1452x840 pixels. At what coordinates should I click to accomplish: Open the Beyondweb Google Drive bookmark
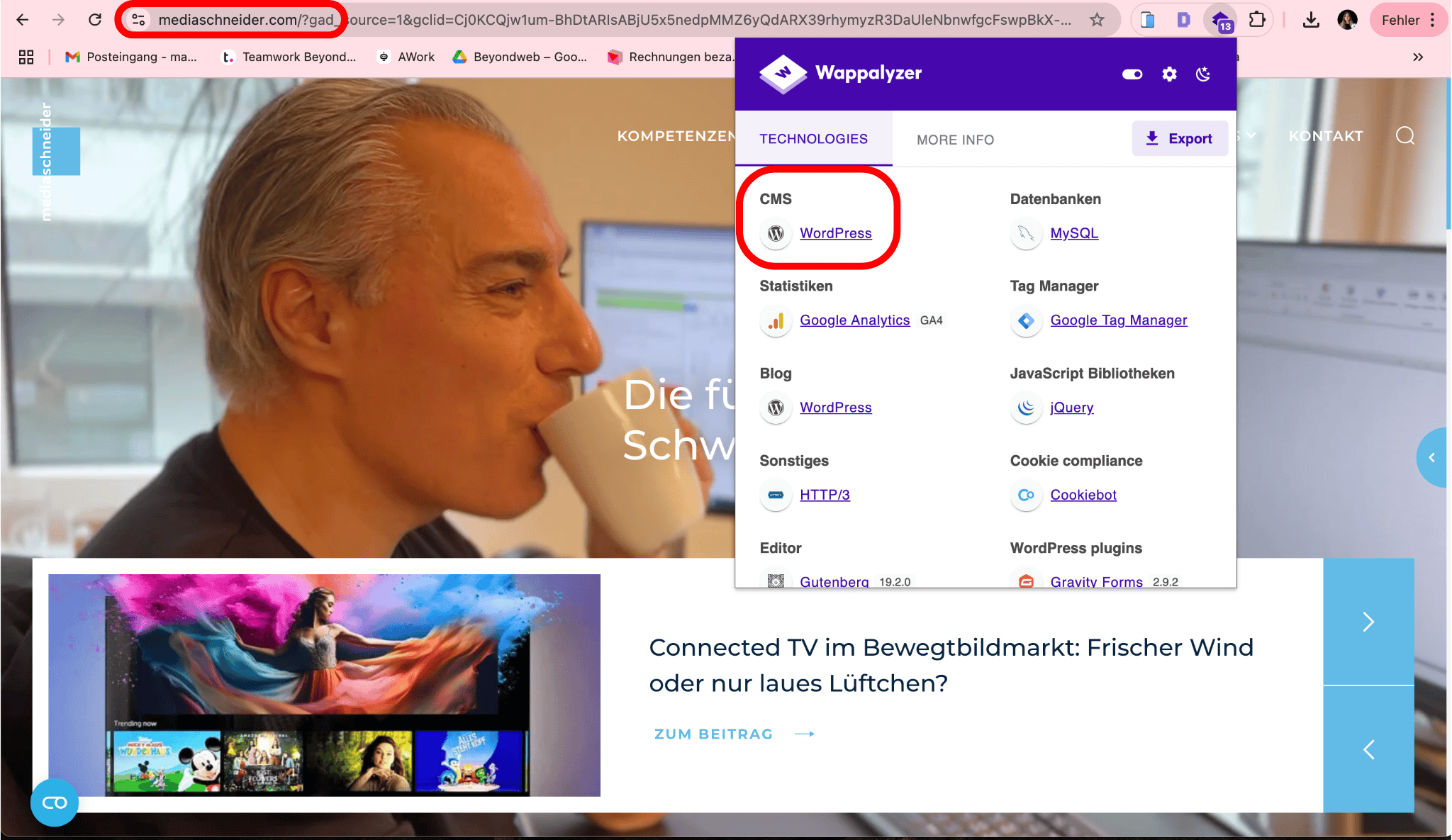[520, 57]
